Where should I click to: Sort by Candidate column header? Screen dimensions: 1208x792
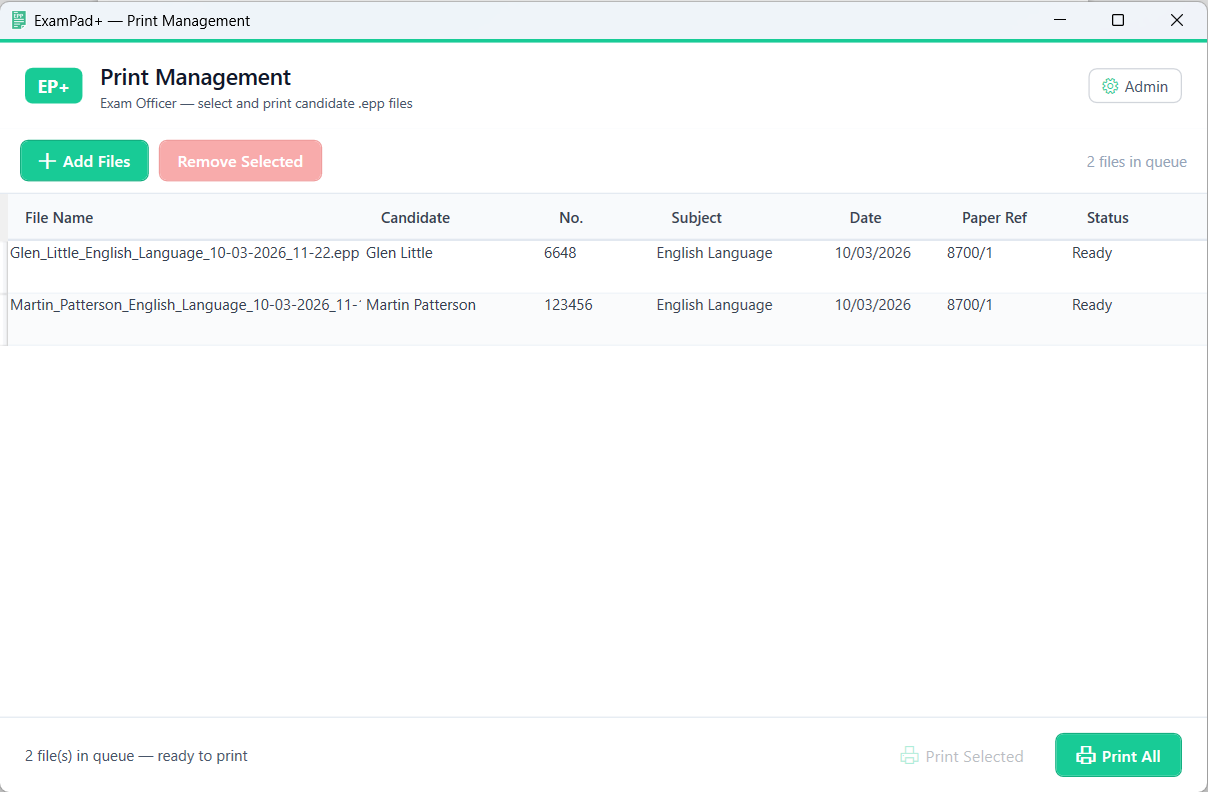click(415, 218)
